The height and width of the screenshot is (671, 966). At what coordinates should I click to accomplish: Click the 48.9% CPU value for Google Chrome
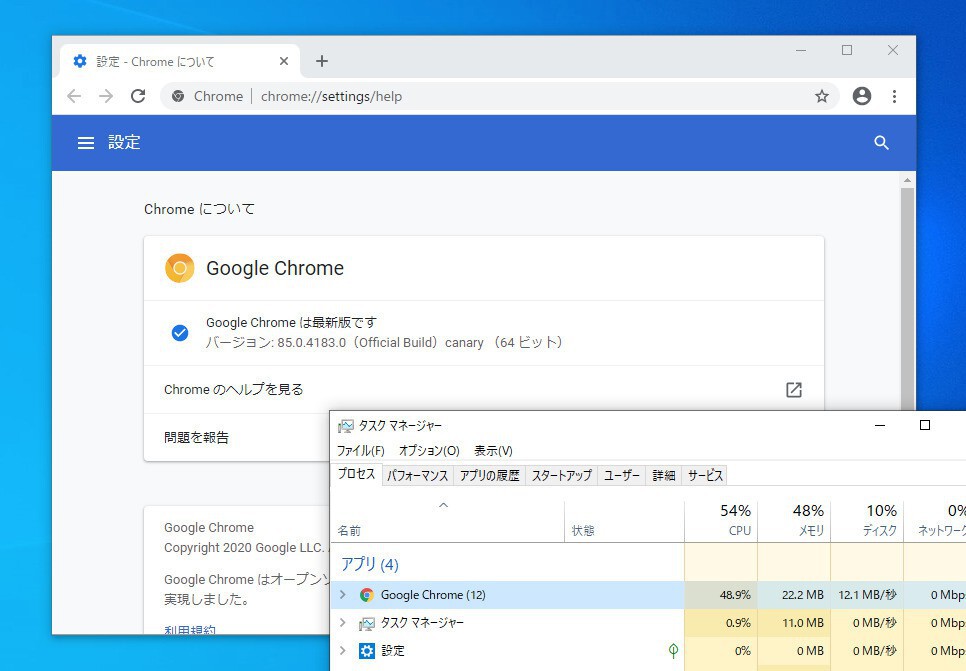click(735, 595)
